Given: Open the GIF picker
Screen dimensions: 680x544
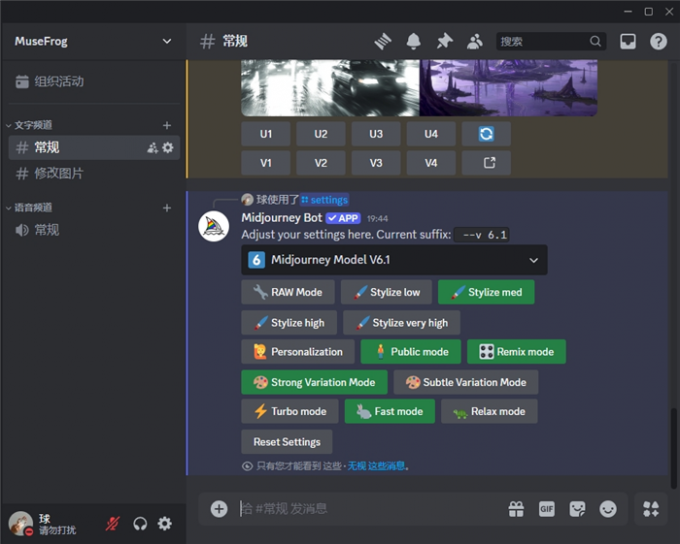Looking at the screenshot, I should coord(546,509).
